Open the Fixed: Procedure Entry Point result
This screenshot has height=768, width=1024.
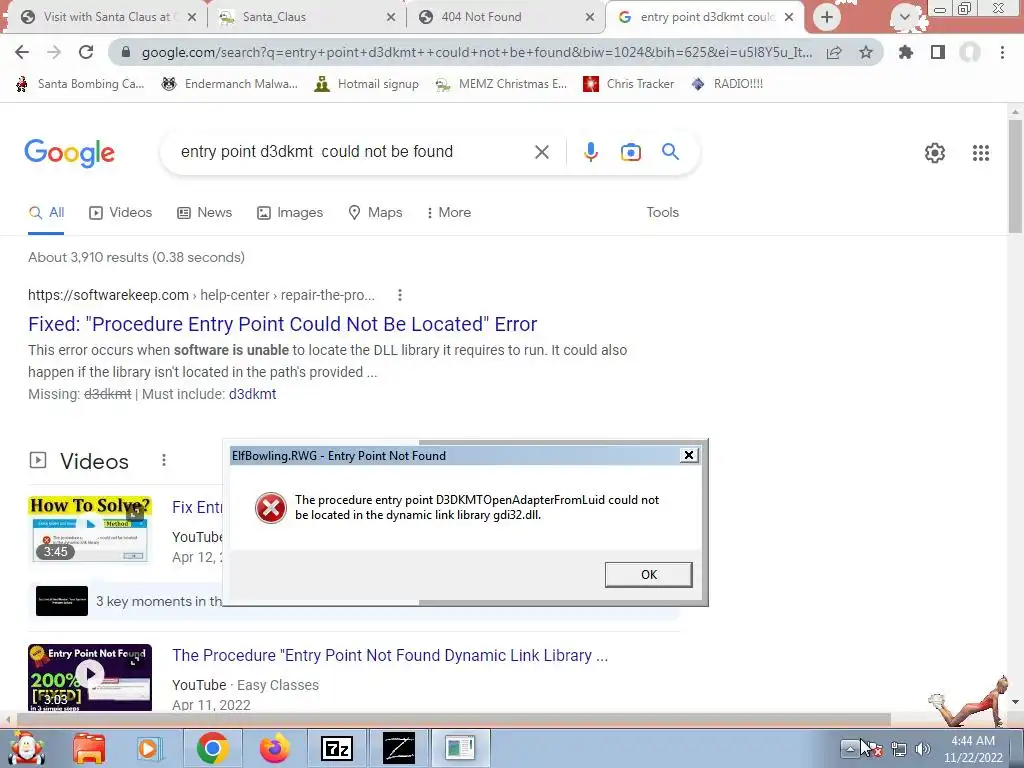pyautogui.click(x=283, y=324)
